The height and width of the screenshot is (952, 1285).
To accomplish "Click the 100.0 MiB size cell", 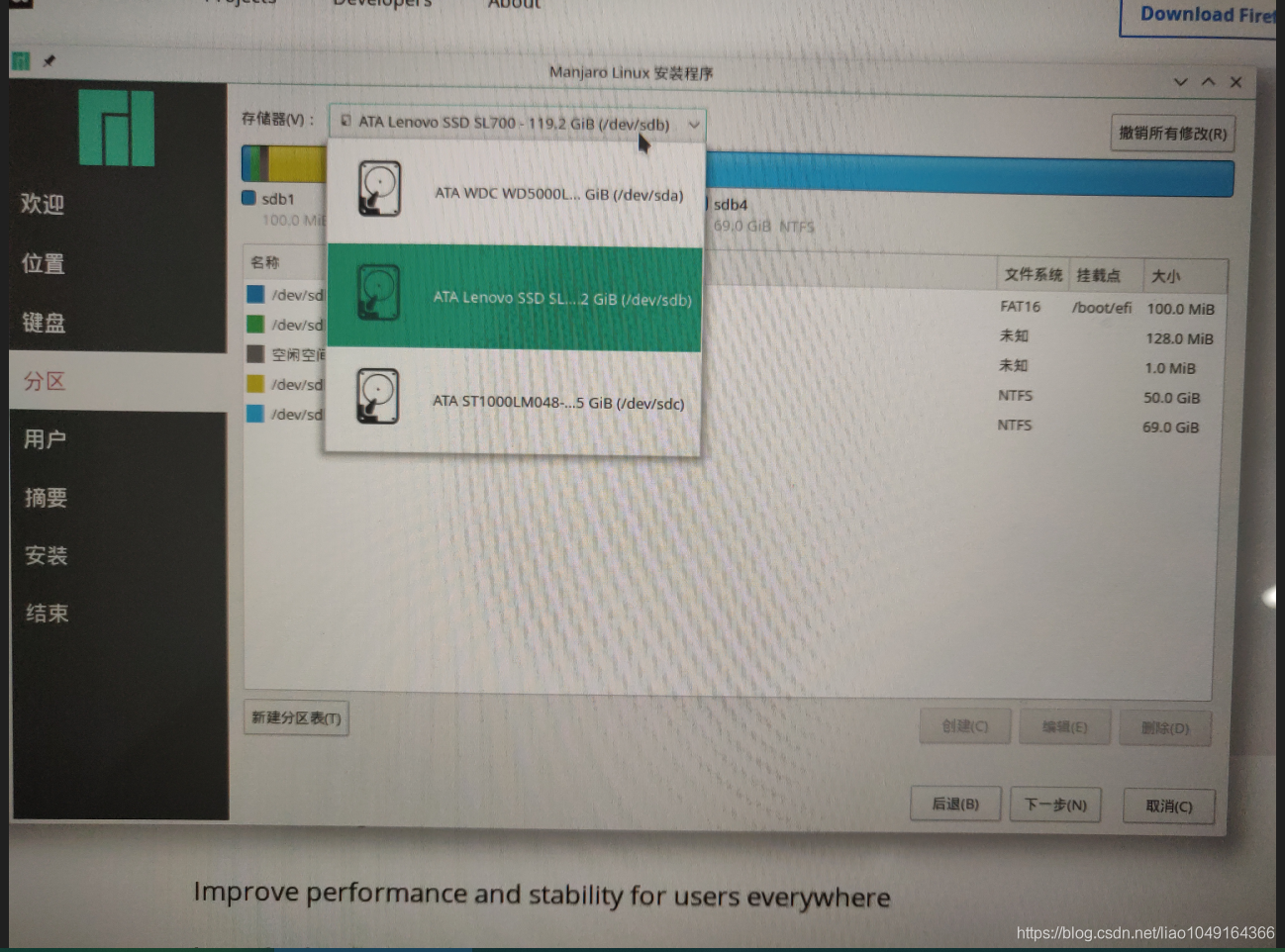I will click(x=1180, y=309).
